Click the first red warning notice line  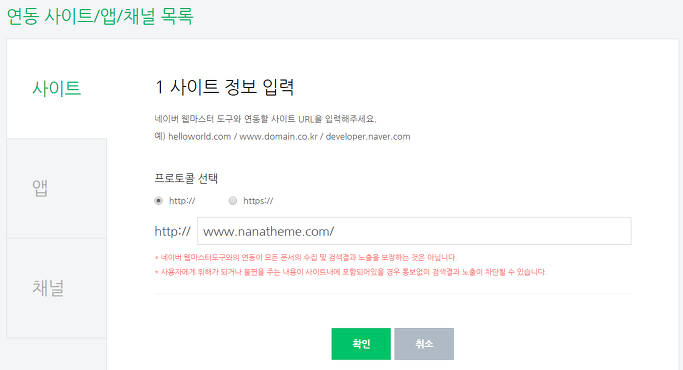pos(306,258)
